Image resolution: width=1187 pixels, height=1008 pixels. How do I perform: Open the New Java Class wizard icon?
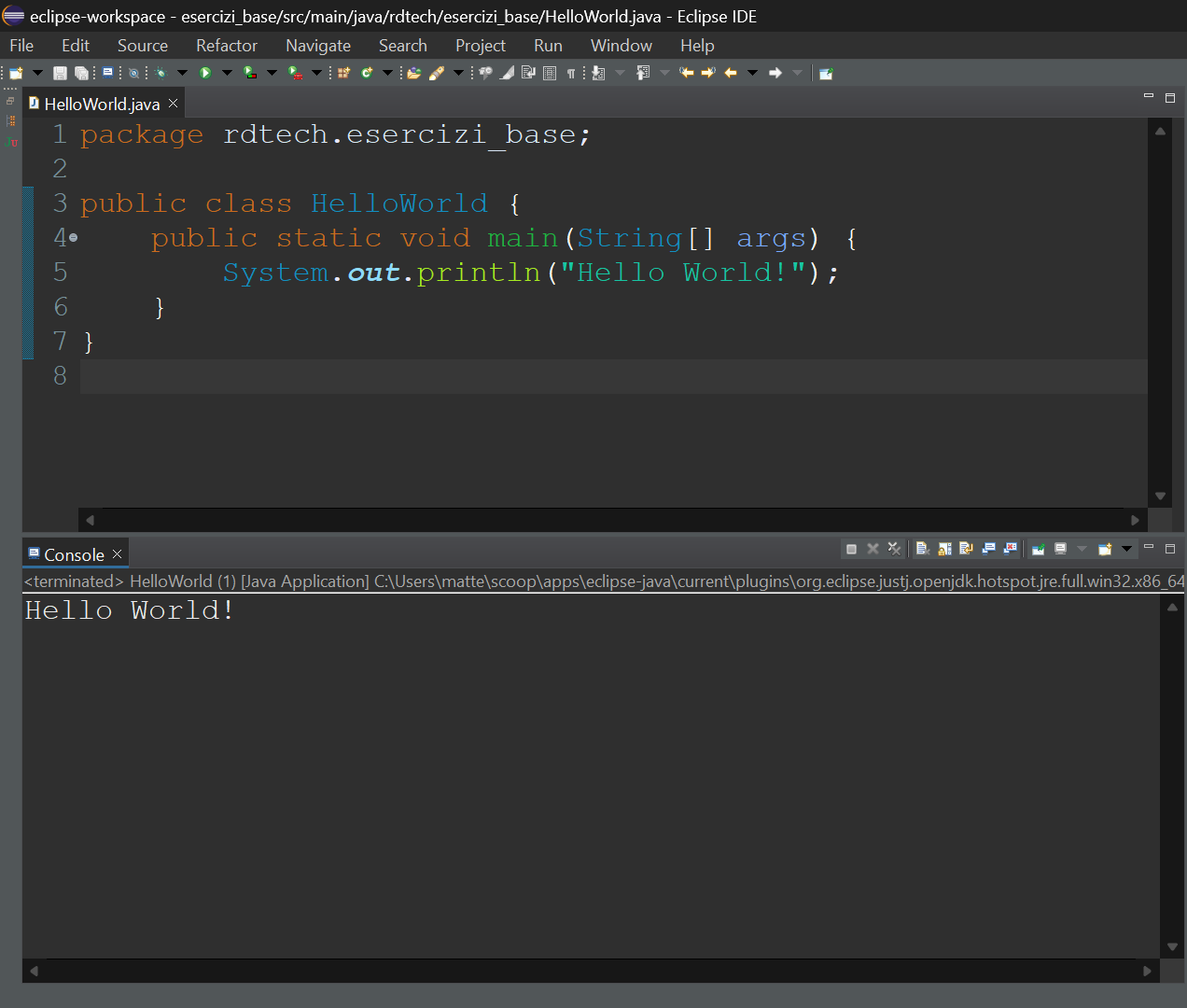(x=366, y=72)
